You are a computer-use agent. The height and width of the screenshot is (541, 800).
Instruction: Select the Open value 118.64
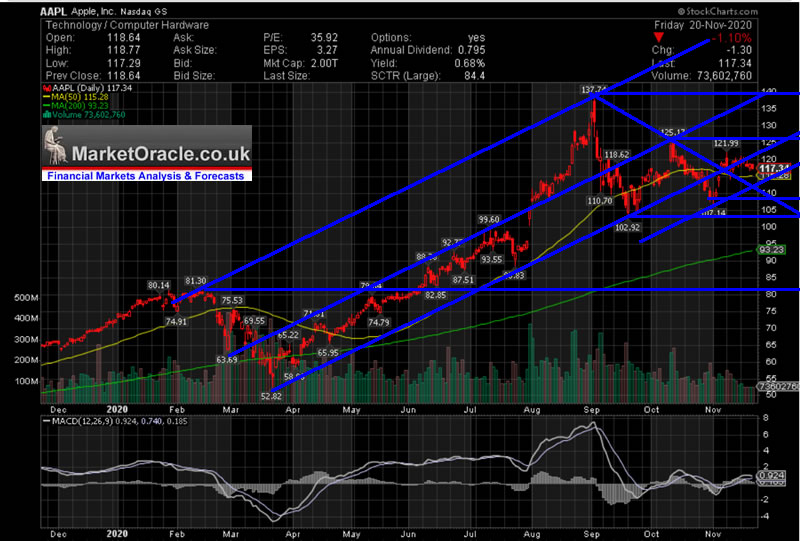tap(123, 38)
